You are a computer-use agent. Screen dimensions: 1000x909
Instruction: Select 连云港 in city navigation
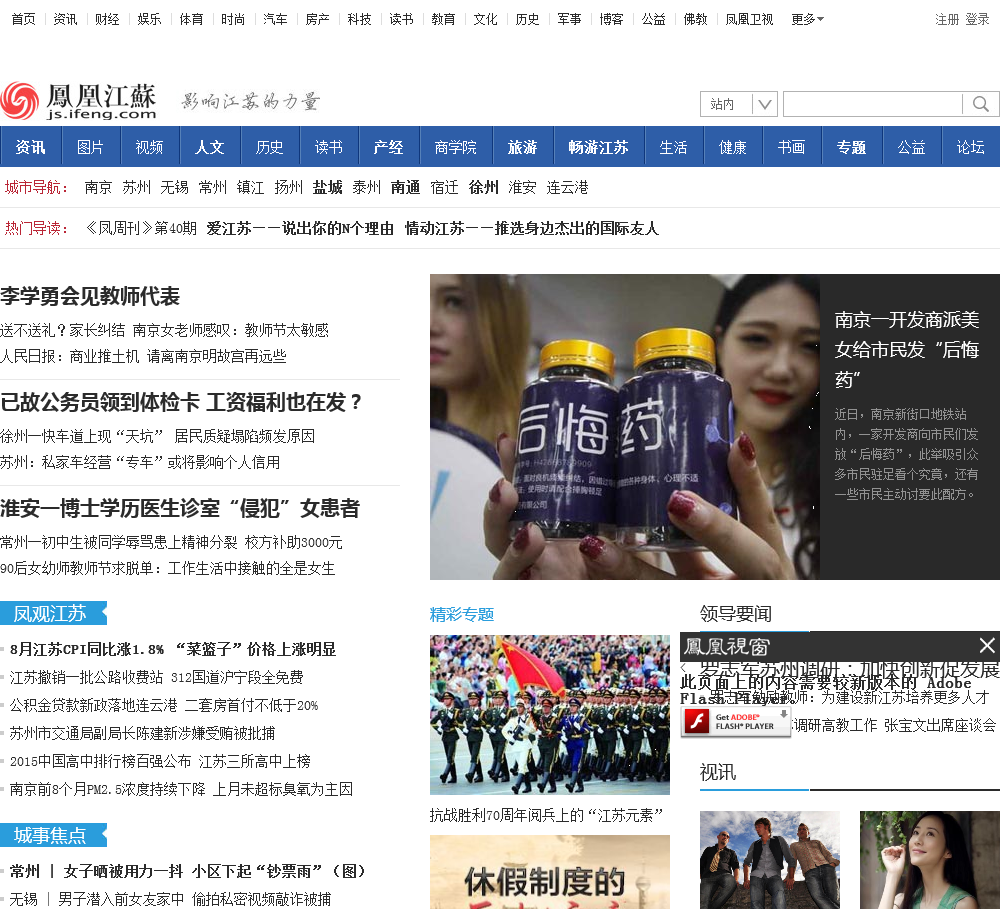coord(567,187)
